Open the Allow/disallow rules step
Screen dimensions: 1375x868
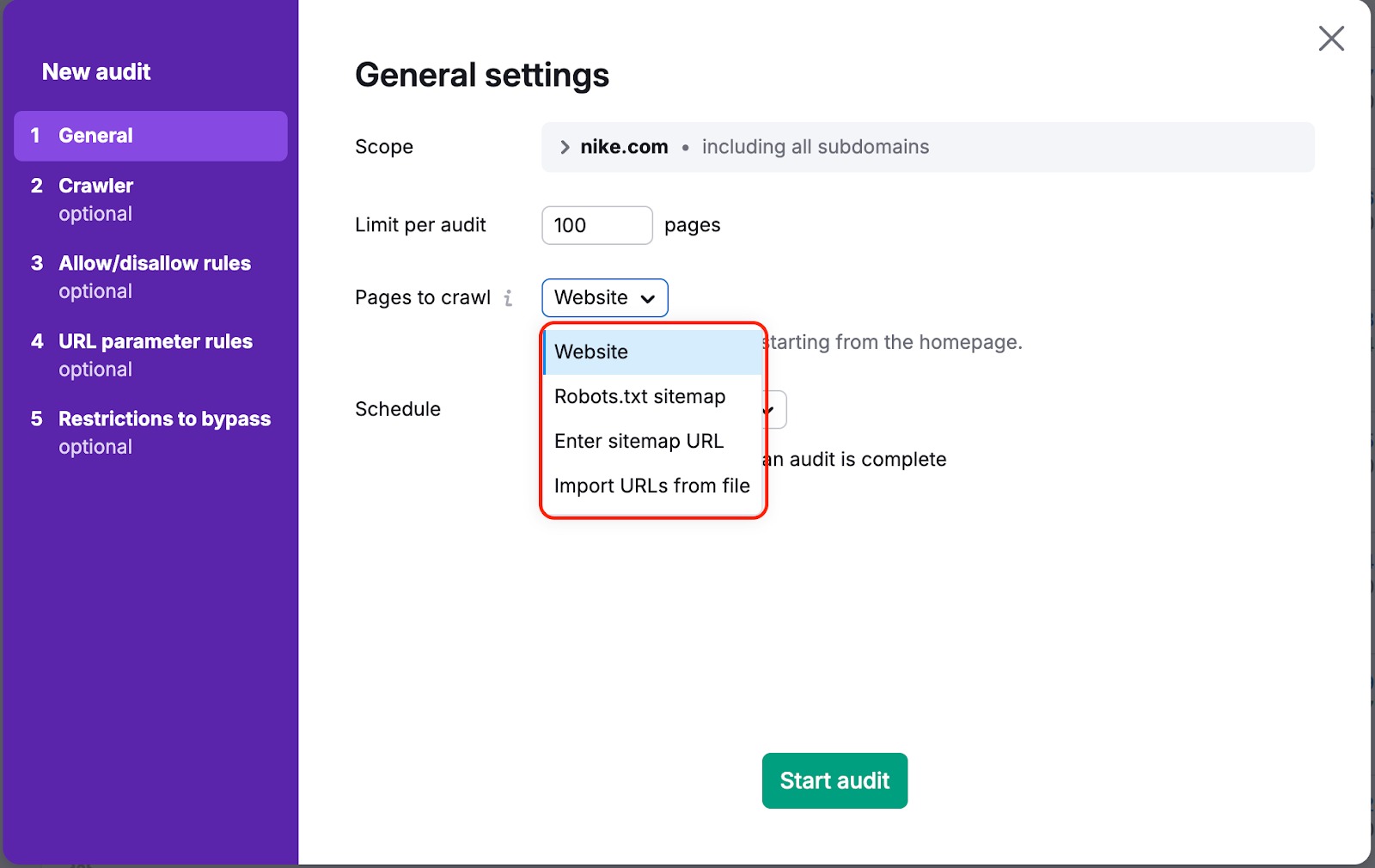point(155,263)
